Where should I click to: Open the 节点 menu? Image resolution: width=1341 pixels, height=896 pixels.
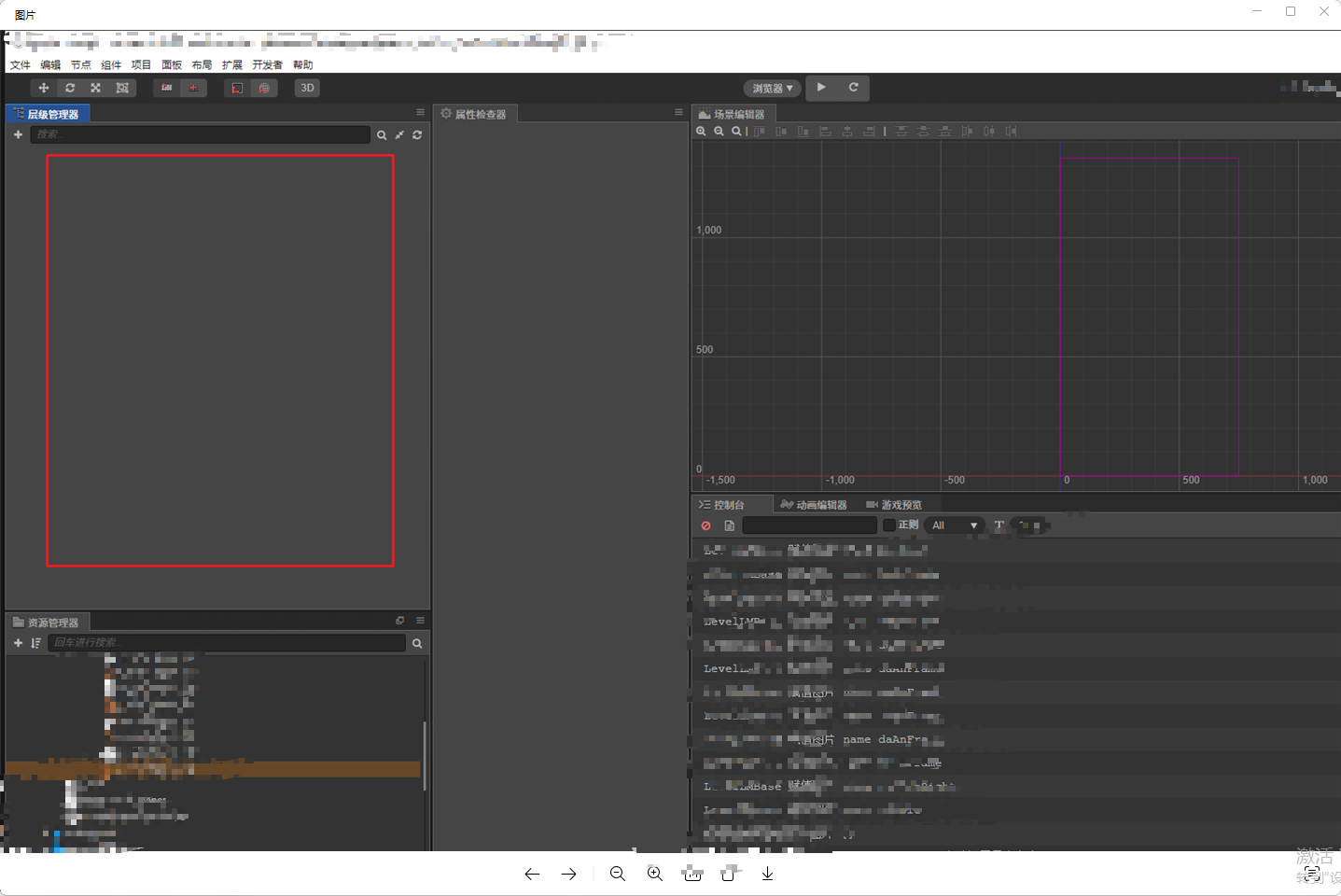81,65
